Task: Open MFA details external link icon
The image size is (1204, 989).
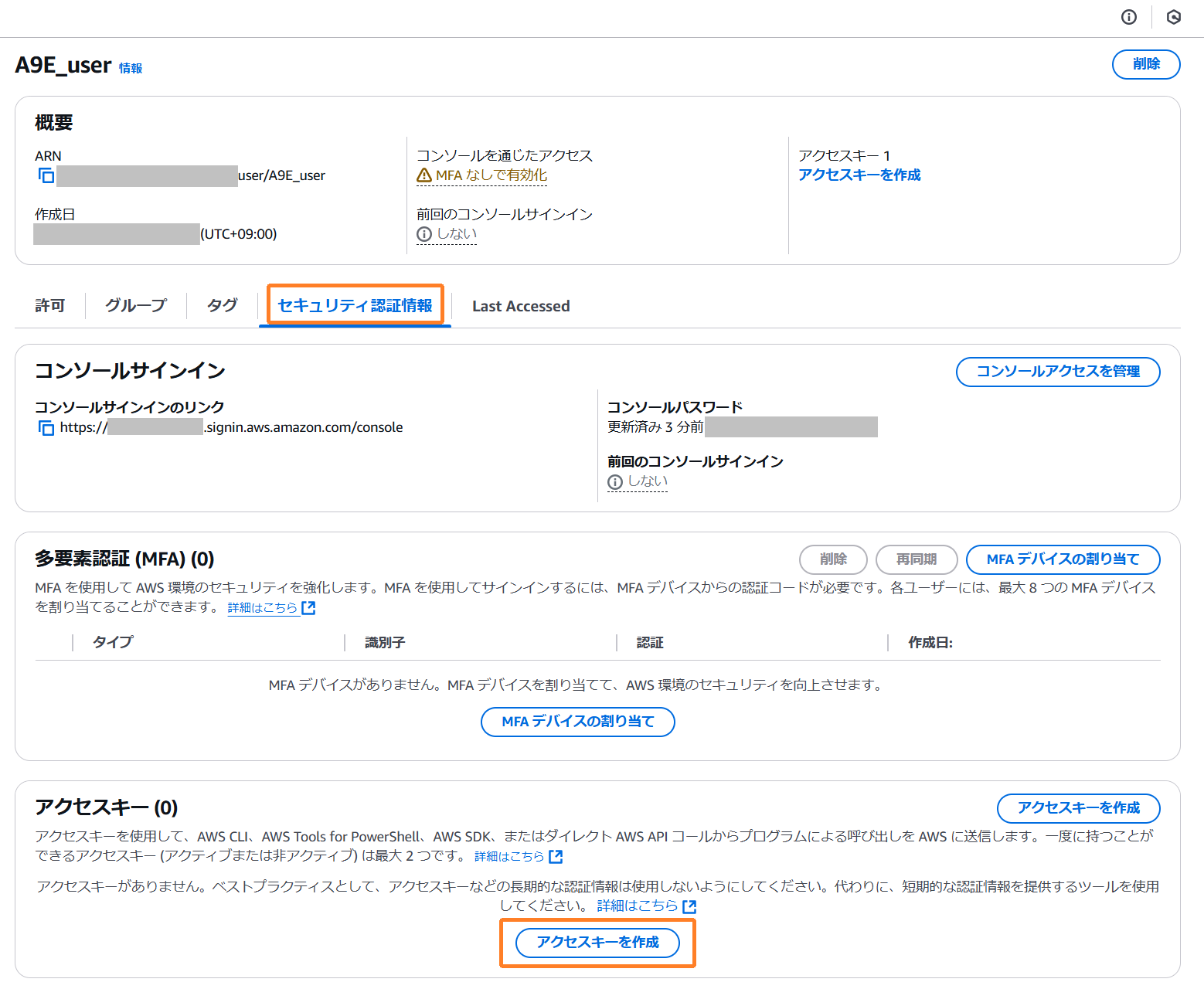Action: click(308, 608)
